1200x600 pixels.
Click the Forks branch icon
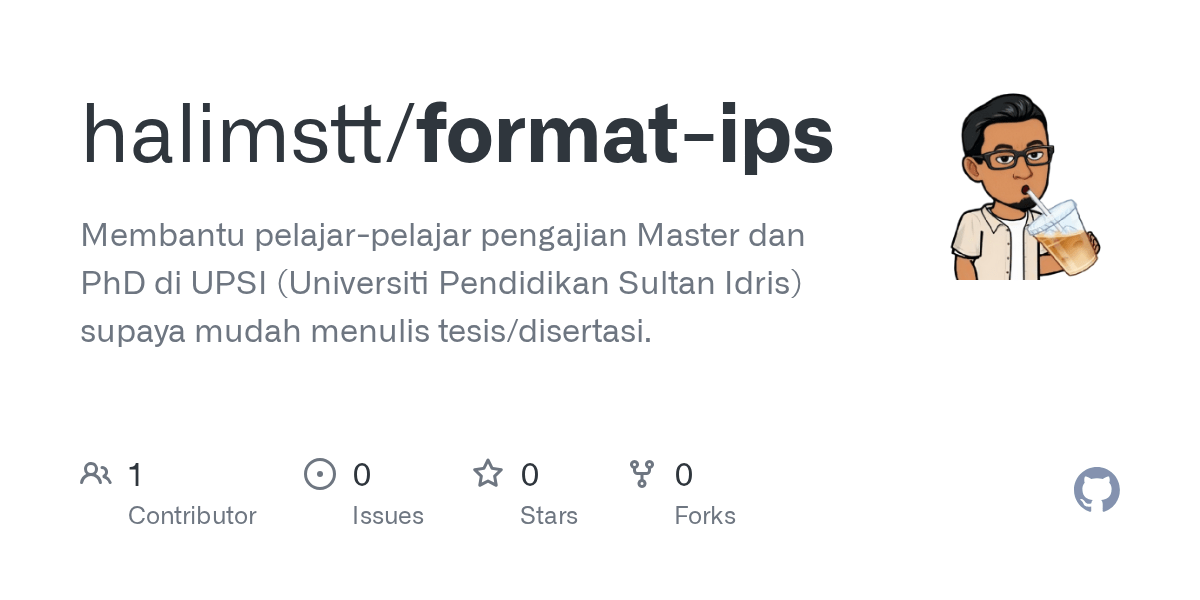coord(642,474)
